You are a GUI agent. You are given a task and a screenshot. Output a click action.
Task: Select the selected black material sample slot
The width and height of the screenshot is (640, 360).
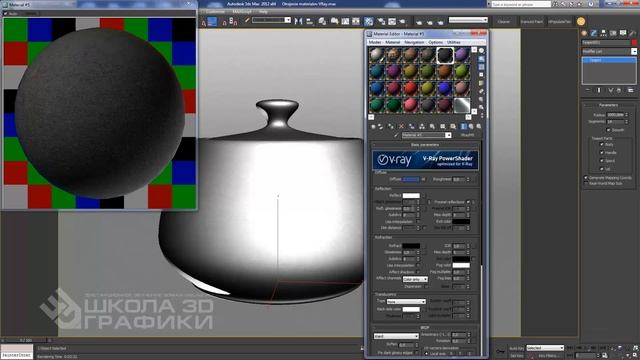[444, 55]
